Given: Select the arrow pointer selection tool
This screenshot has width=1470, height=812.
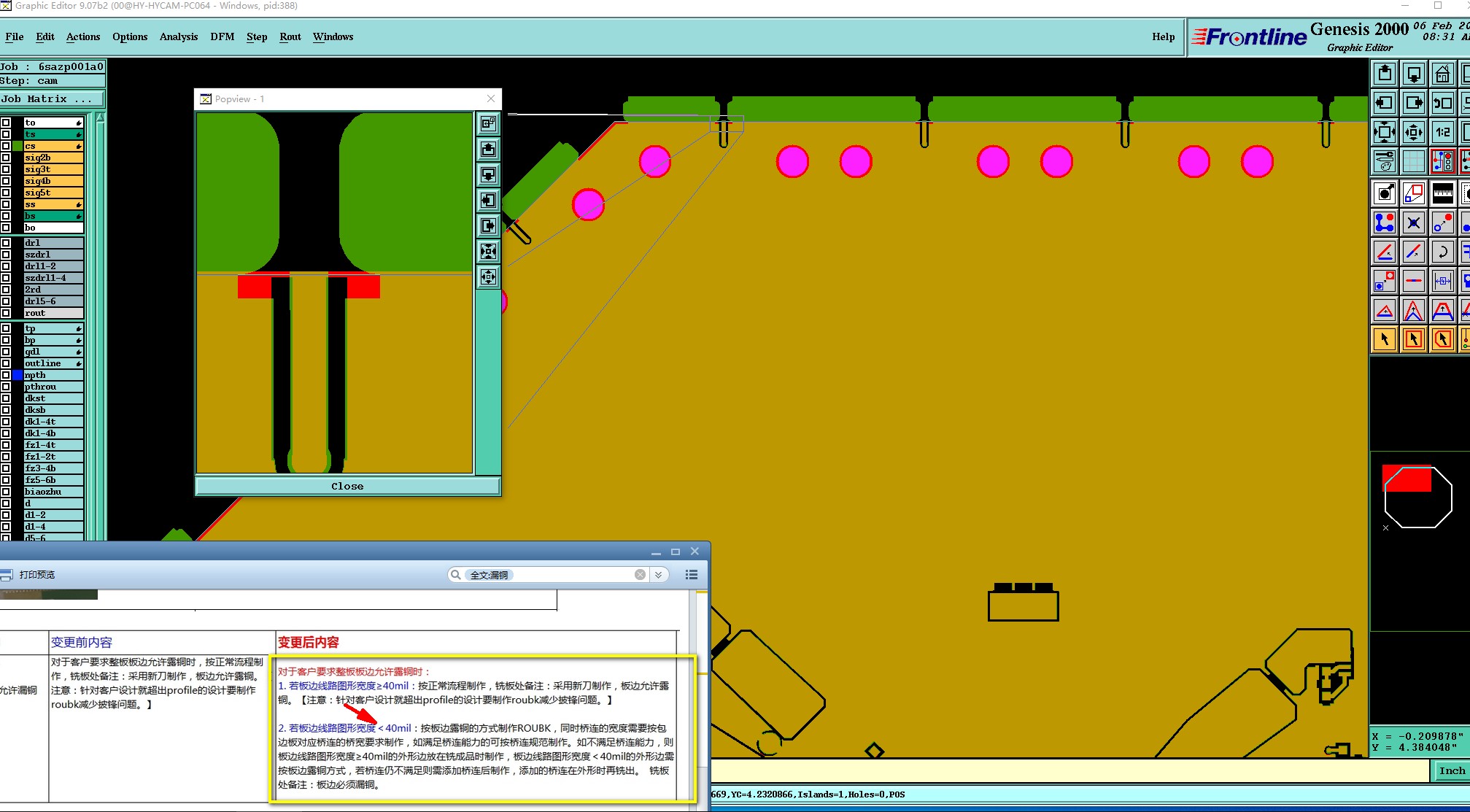Looking at the screenshot, I should [1384, 339].
